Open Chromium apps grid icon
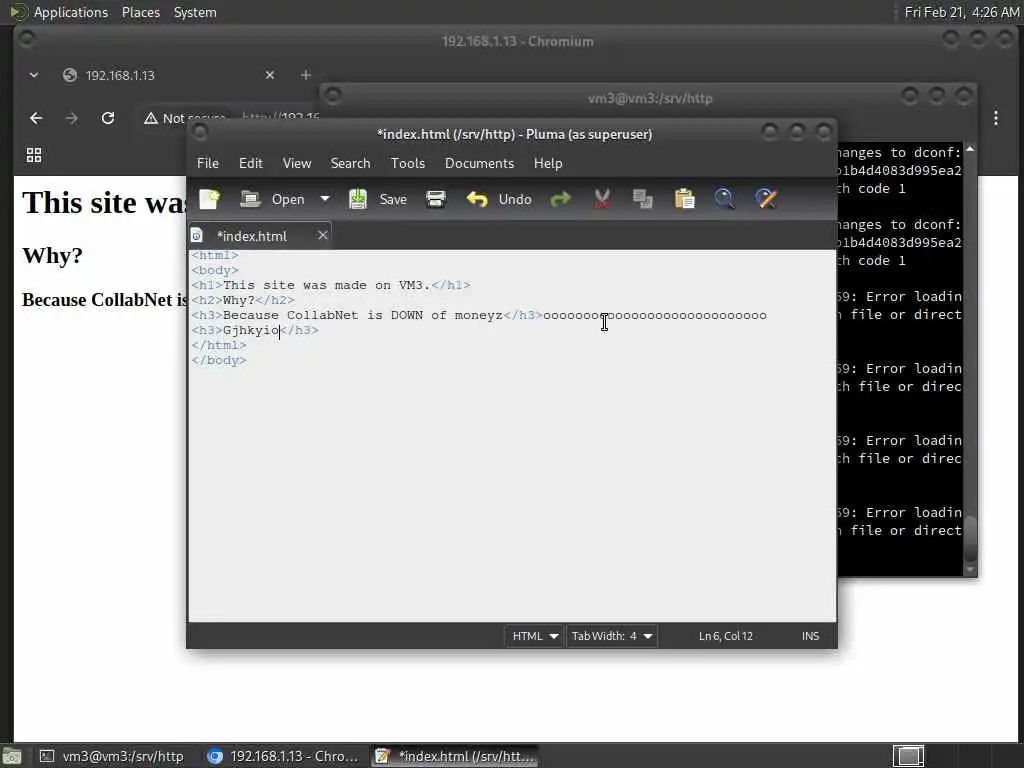Image resolution: width=1024 pixels, height=768 pixels. click(x=34, y=155)
